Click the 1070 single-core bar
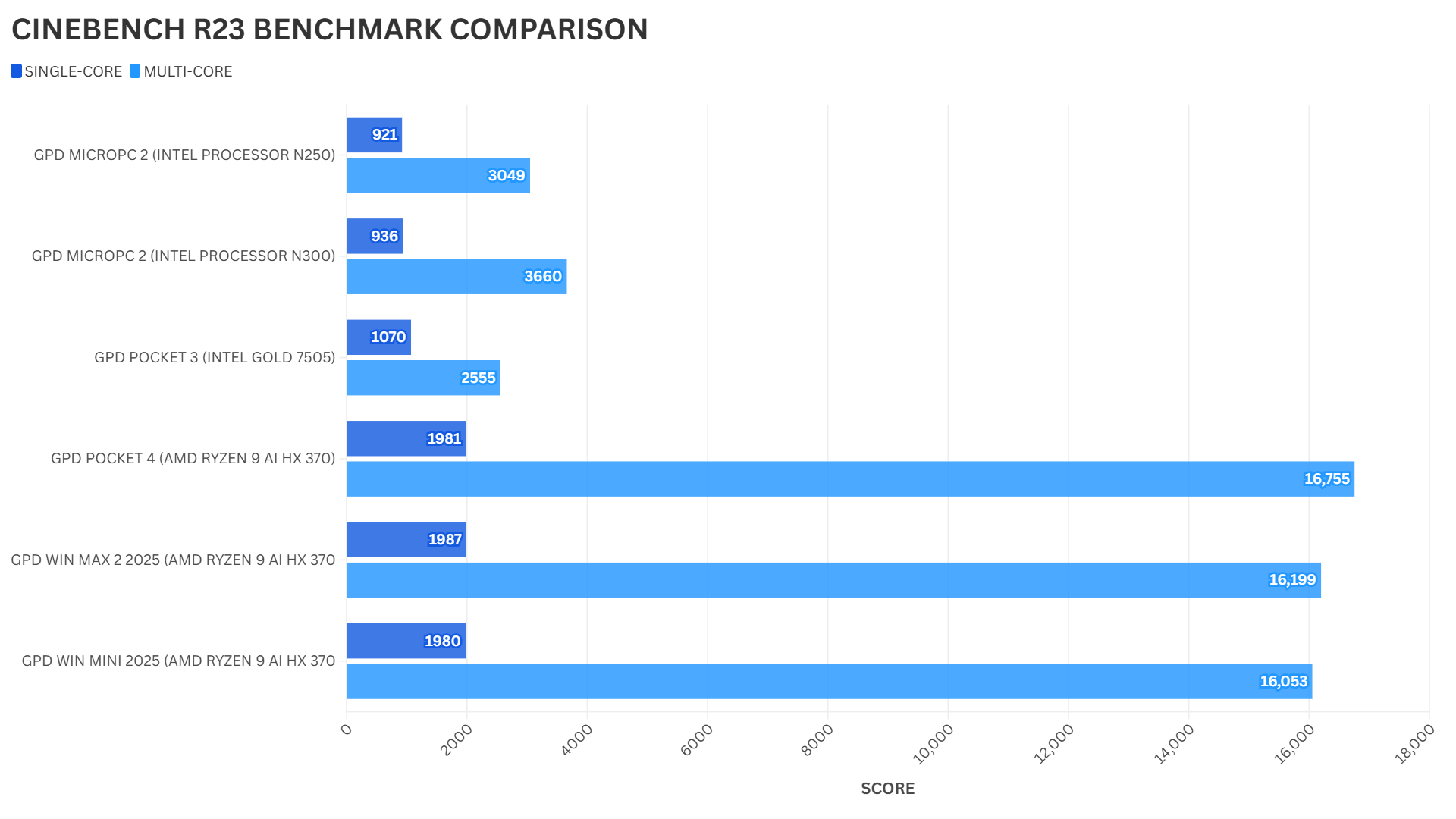Viewport: 1456px width, 819px height. [378, 337]
